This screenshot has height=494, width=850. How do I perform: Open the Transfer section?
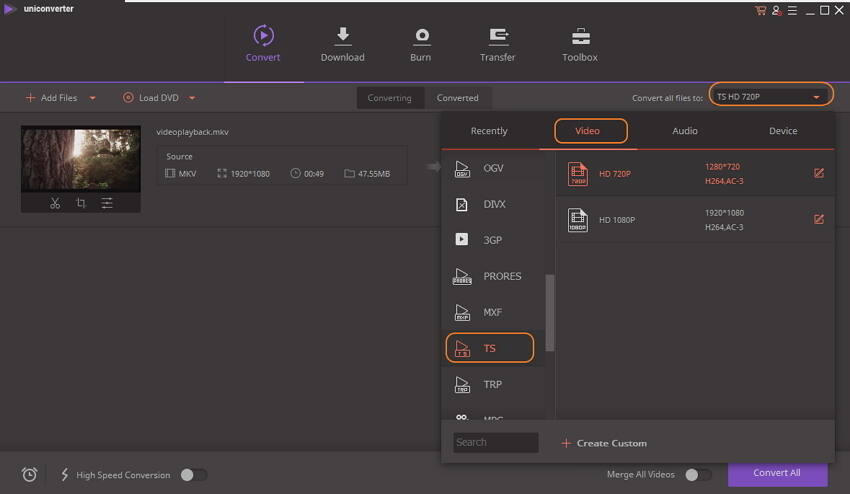coord(498,44)
